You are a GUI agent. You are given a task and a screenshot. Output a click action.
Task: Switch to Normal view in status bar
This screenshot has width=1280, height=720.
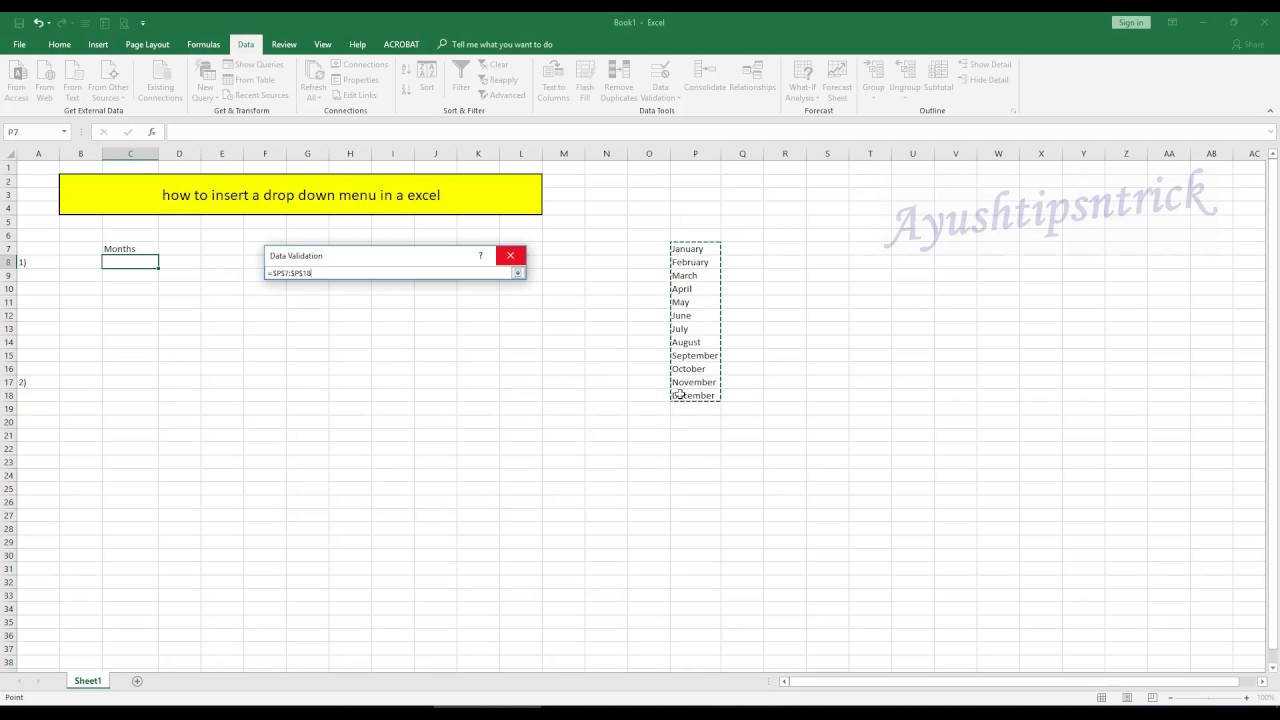point(1102,697)
